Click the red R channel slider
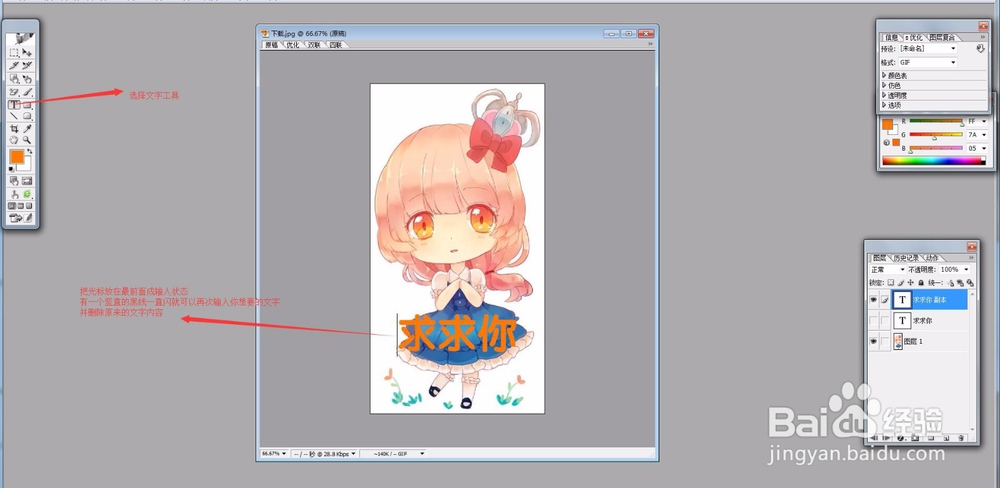Image resolution: width=1000 pixels, height=488 pixels. click(x=936, y=121)
